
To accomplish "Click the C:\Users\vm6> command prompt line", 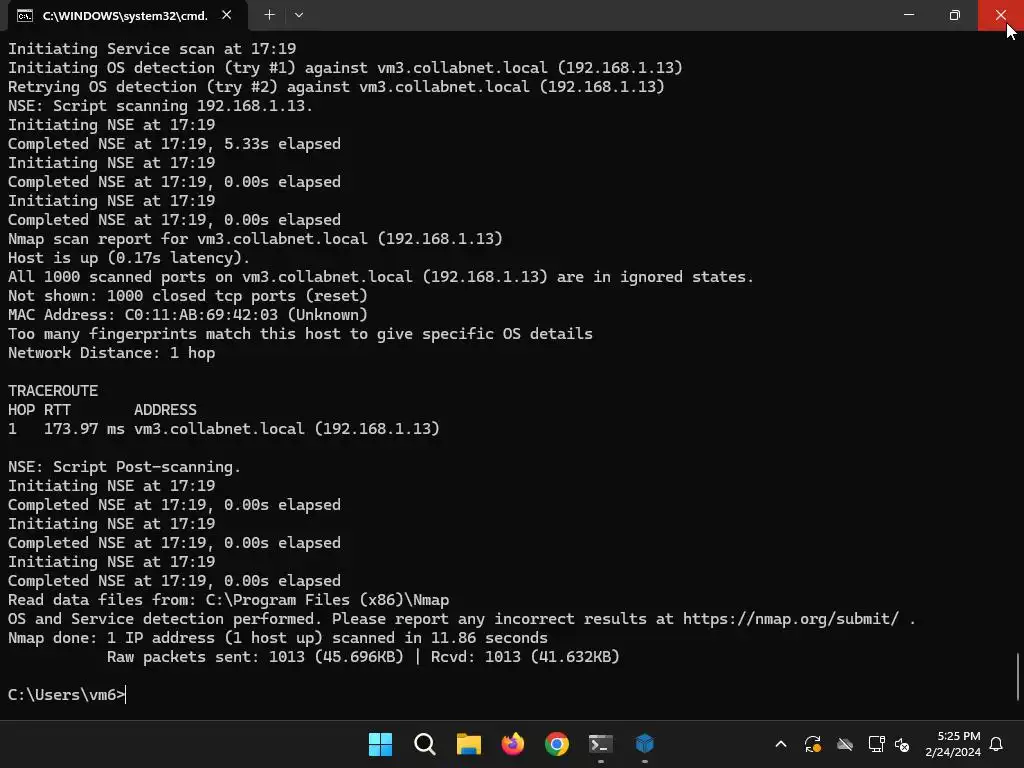I will 66,694.
